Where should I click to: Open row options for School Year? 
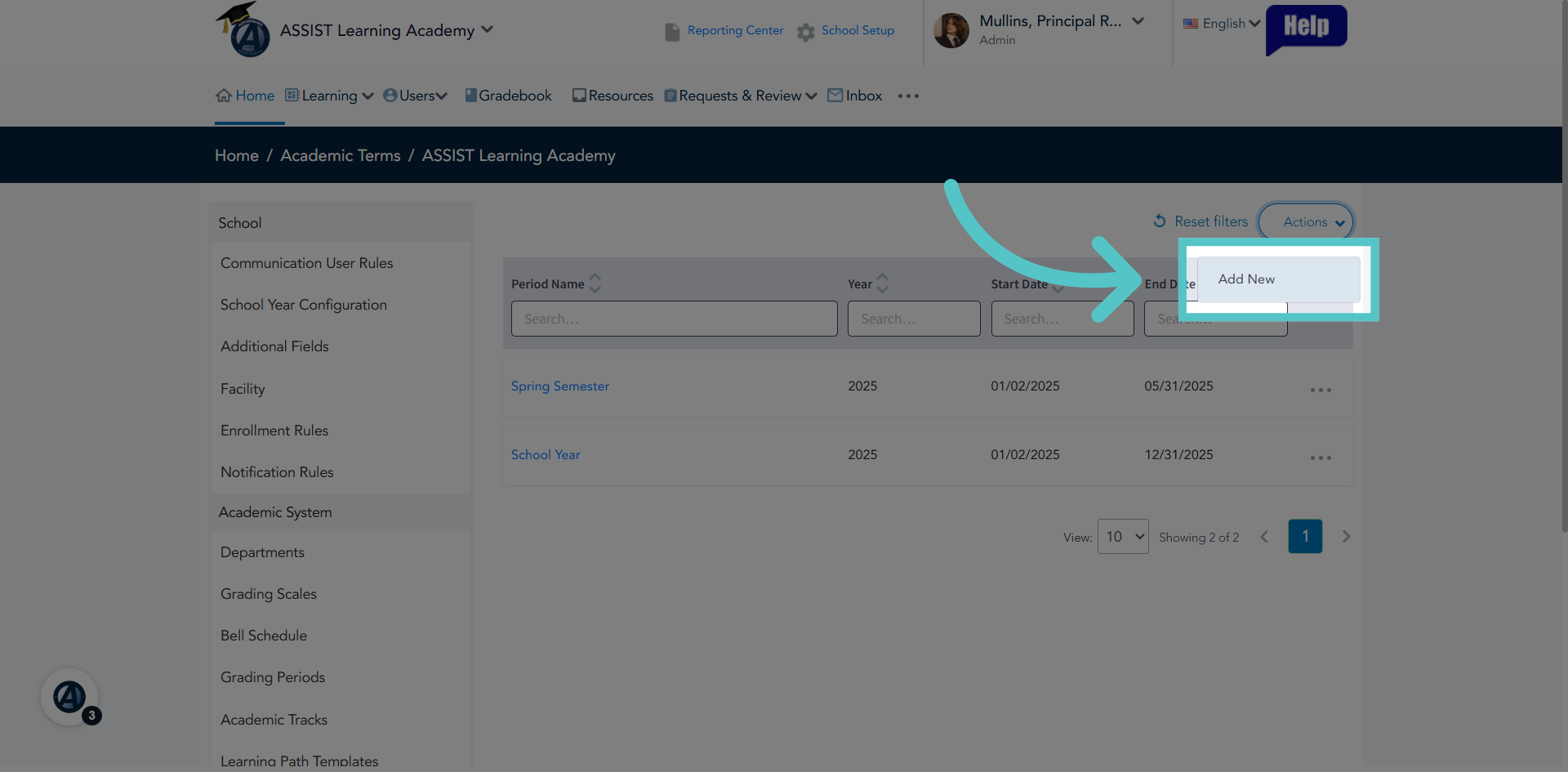(x=1321, y=458)
